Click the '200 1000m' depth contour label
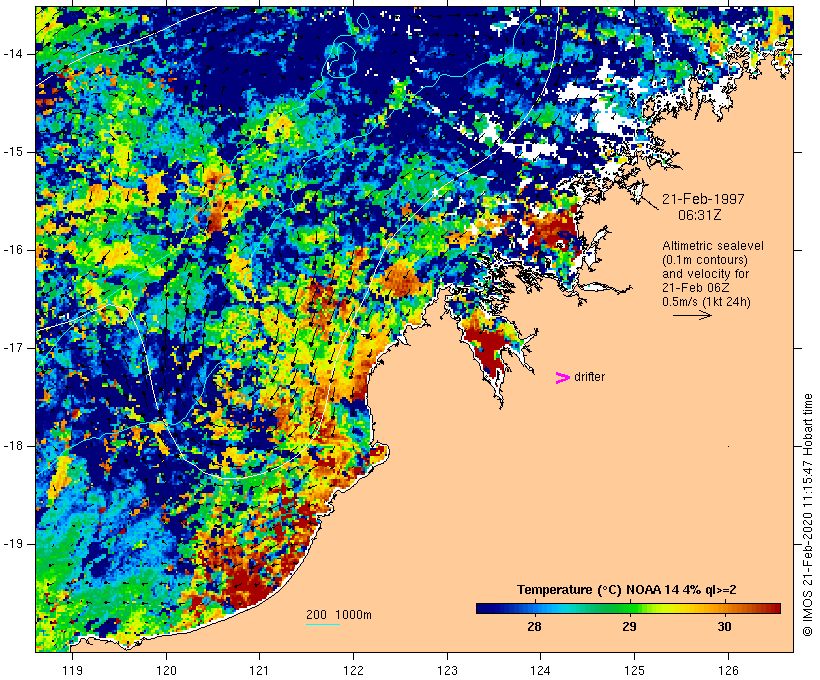 tap(339, 615)
